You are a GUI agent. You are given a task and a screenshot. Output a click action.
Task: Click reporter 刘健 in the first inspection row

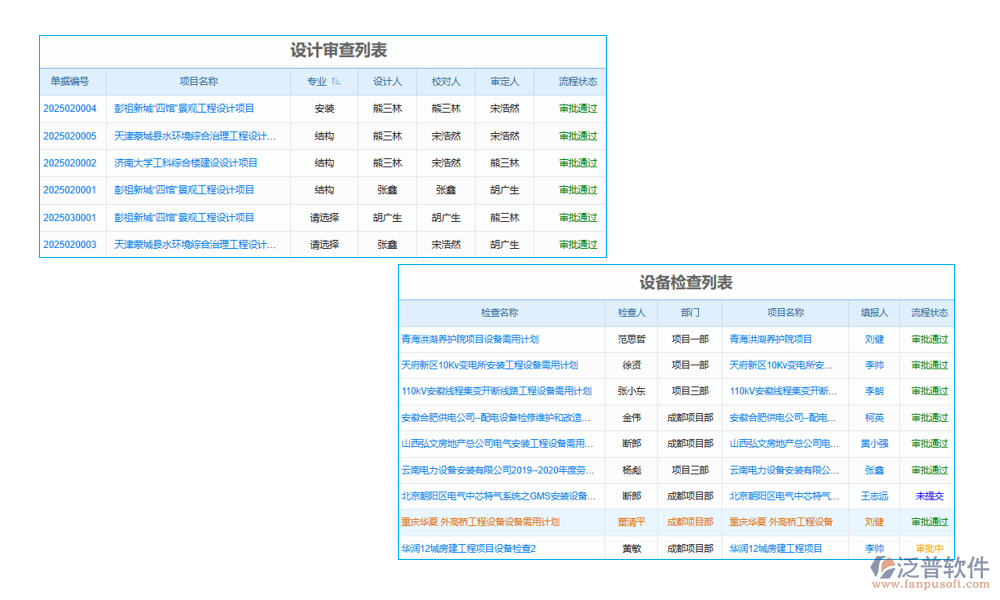point(874,339)
